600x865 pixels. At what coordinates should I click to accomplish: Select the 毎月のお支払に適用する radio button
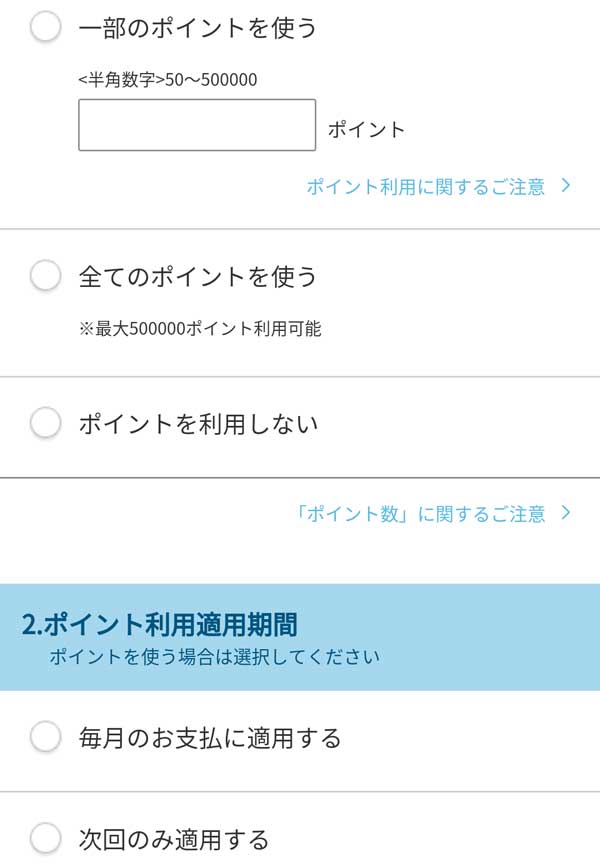point(46,738)
